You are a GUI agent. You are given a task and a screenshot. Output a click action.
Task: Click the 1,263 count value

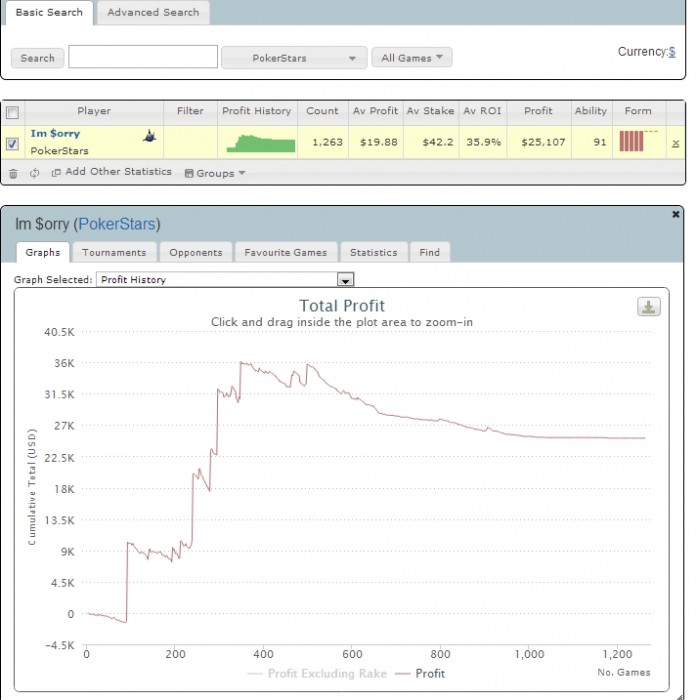[328, 142]
